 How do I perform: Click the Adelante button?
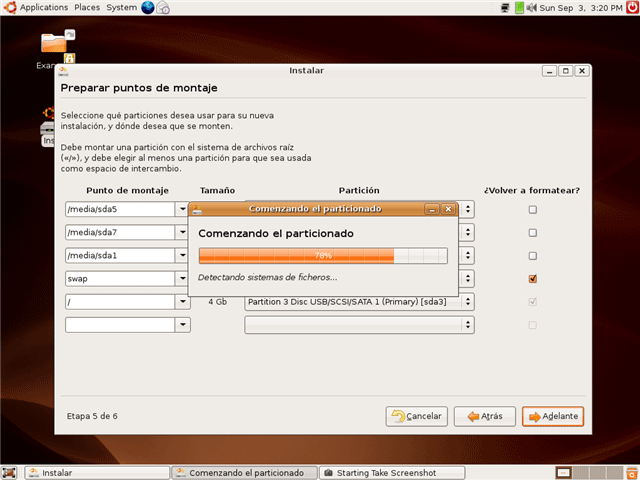[x=552, y=416]
